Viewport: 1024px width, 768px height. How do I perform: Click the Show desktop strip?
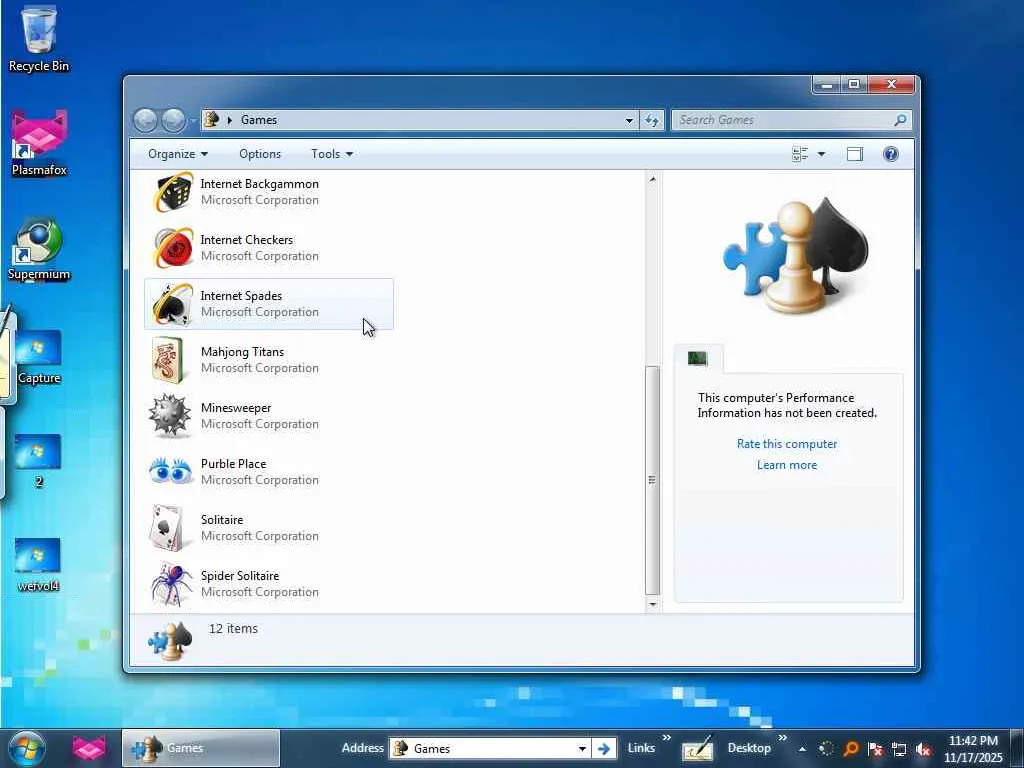[1017, 748]
